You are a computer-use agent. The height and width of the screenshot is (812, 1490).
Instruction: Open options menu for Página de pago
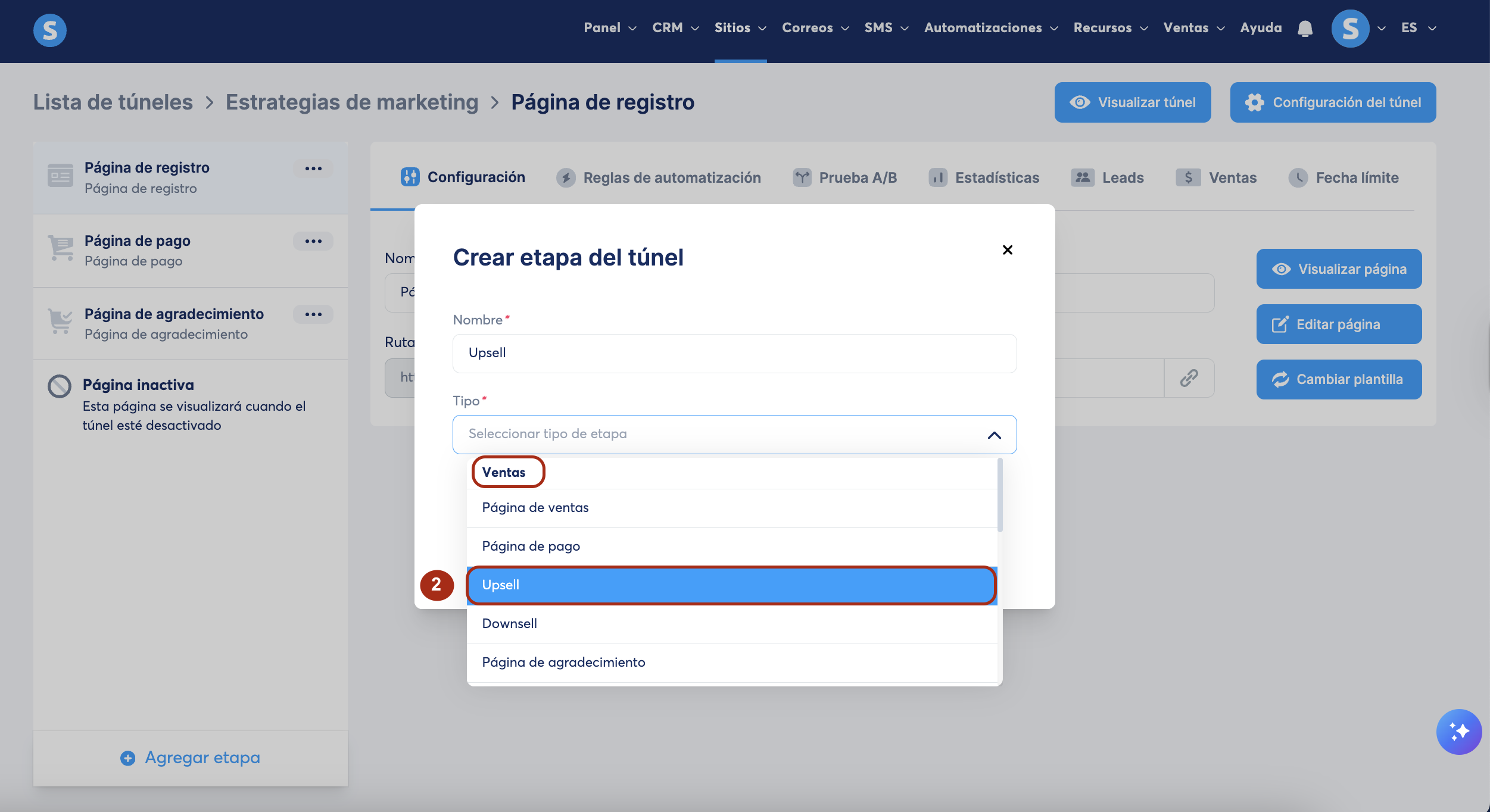point(313,241)
